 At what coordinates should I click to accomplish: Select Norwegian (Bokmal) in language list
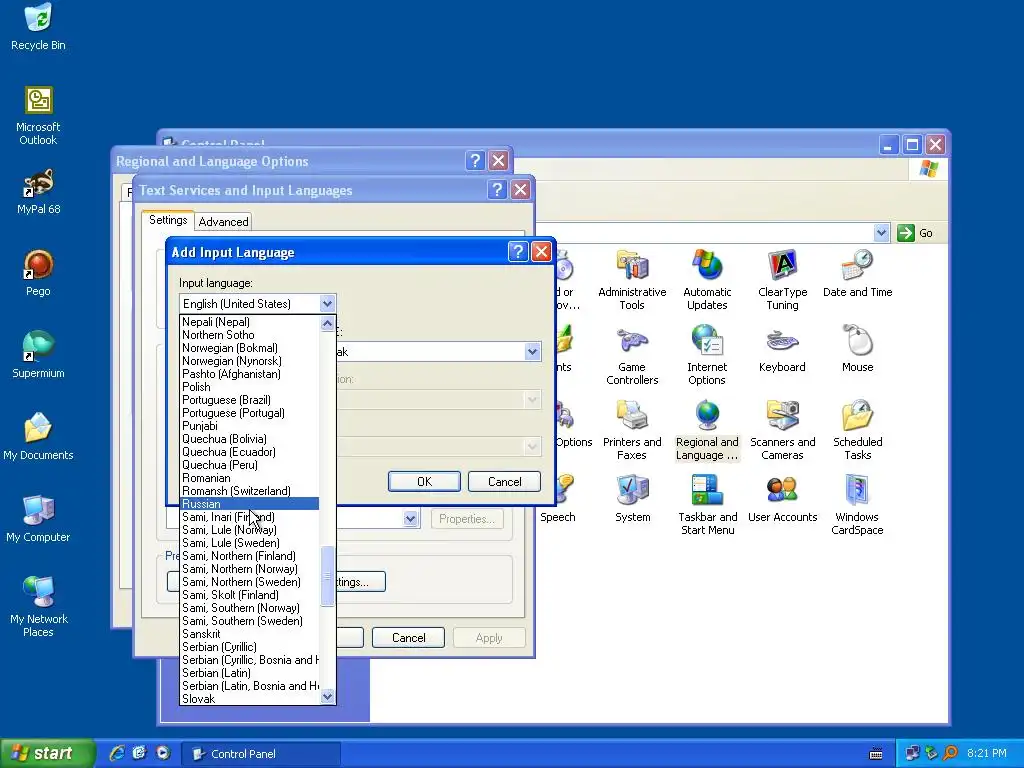coord(249,348)
